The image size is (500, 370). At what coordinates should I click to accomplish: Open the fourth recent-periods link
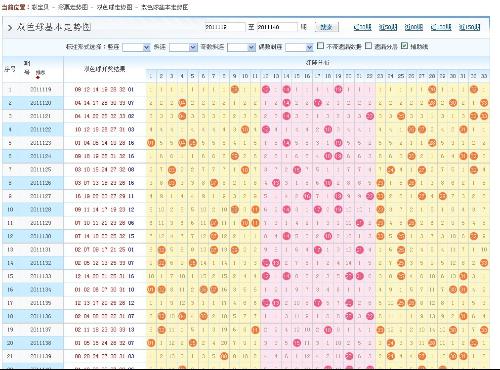[441, 27]
